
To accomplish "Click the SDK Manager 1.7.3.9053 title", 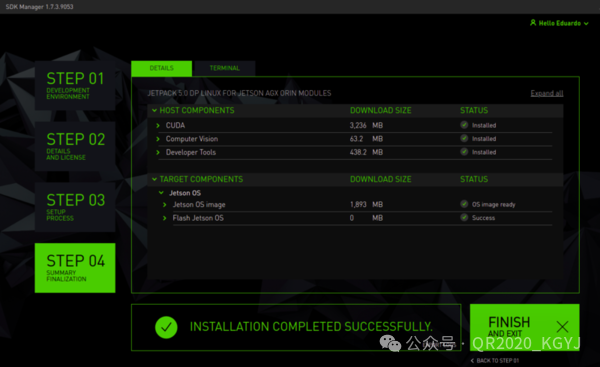I will (39, 7).
